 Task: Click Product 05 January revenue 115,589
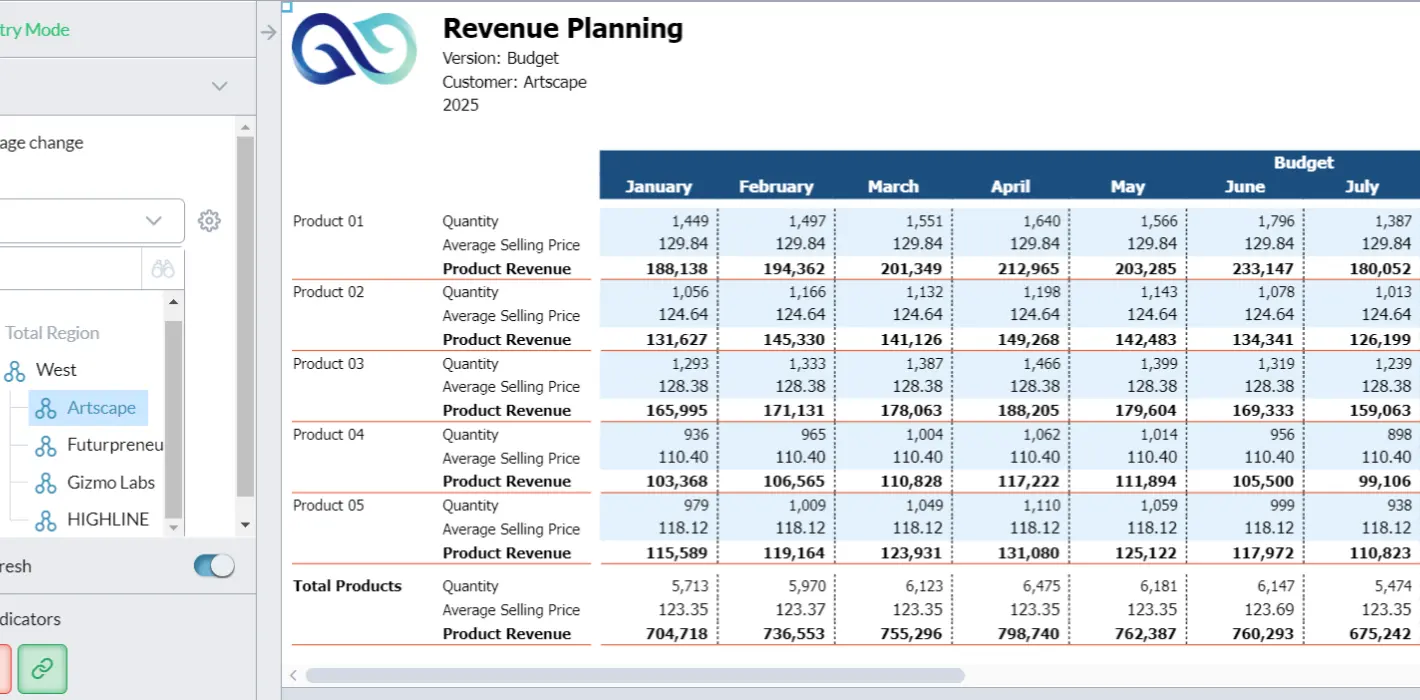678,552
